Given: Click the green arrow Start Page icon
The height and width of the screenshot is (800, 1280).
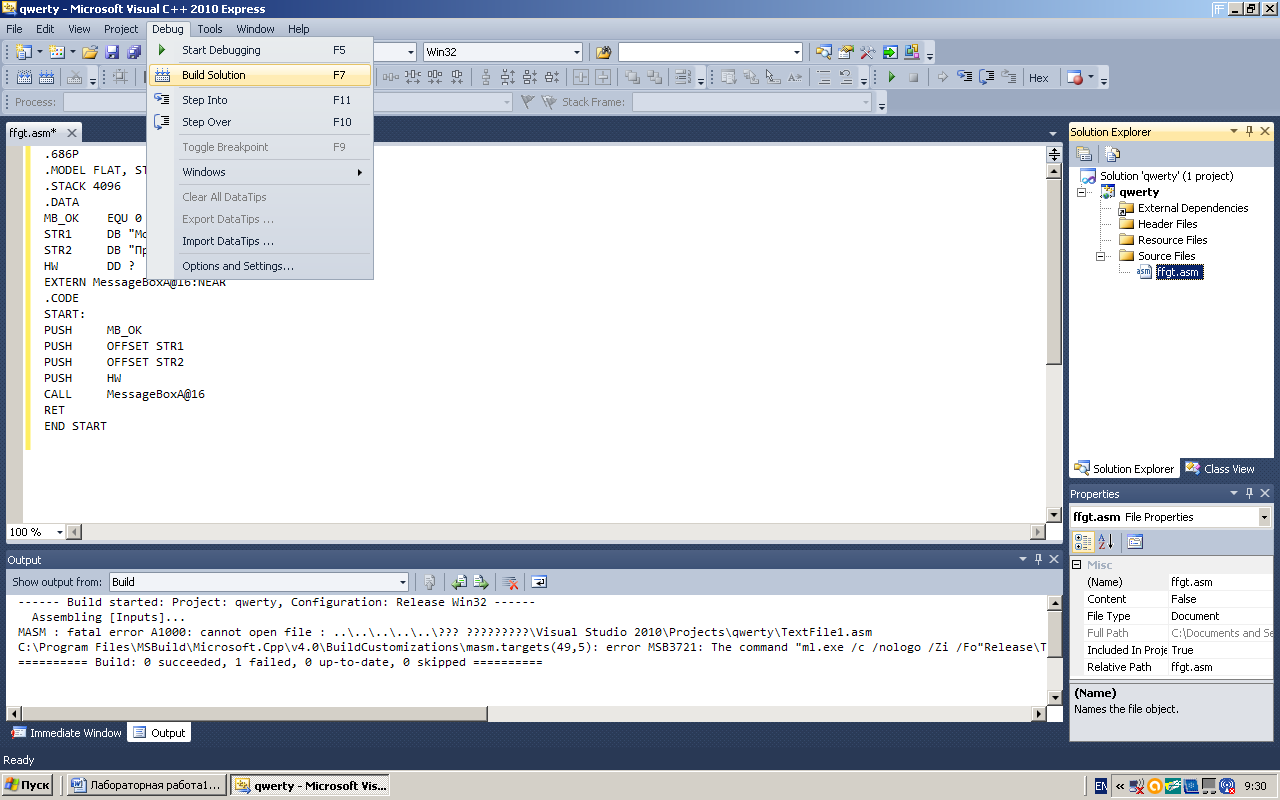Looking at the screenshot, I should [890, 52].
